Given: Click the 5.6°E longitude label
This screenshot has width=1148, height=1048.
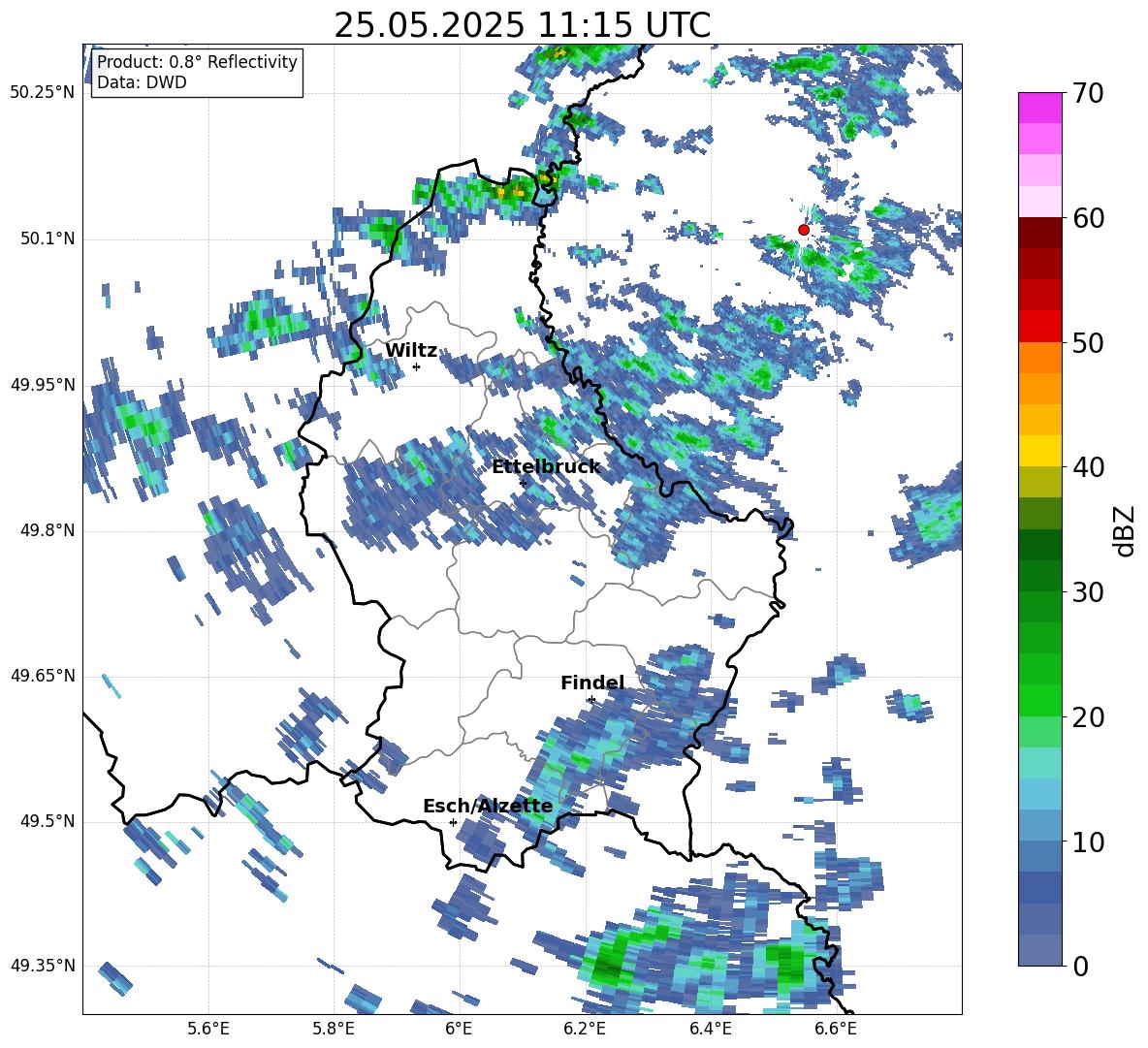Looking at the screenshot, I should coord(208,1030).
